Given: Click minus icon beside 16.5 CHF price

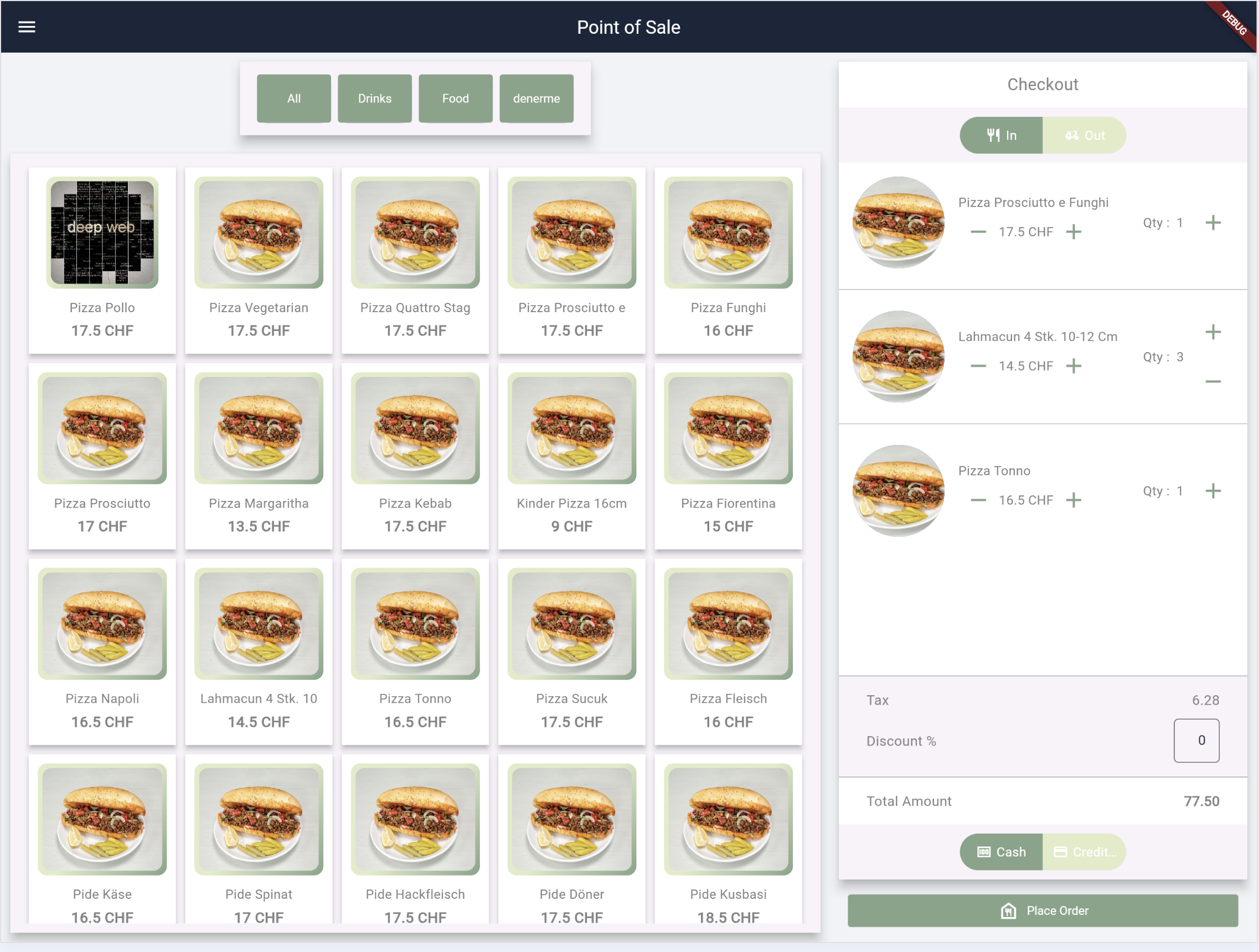Looking at the screenshot, I should click(978, 500).
